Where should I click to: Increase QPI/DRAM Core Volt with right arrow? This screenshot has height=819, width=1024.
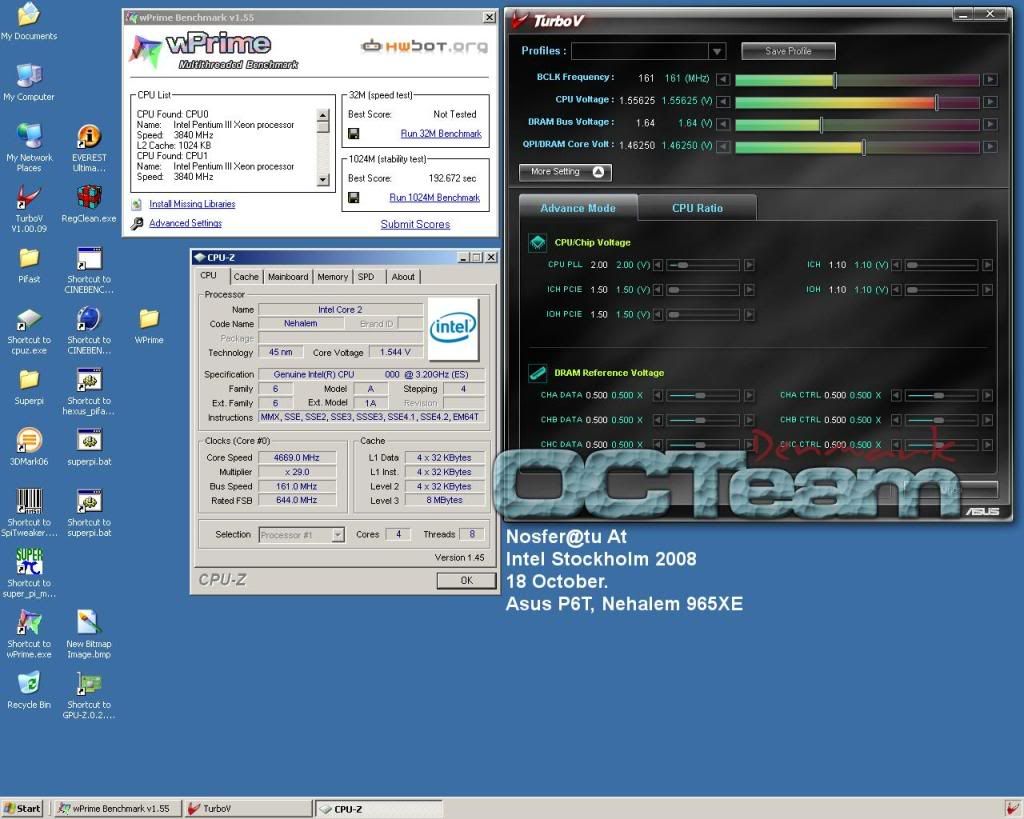click(x=991, y=147)
